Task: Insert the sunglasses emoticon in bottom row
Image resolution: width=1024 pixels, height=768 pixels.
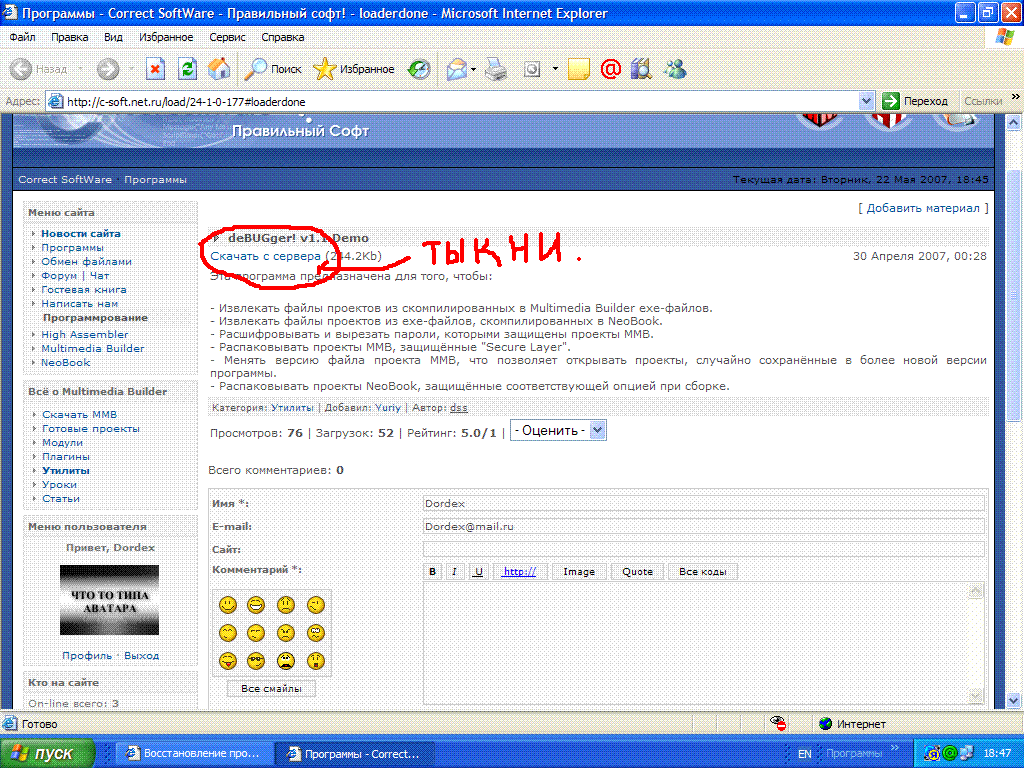Action: [x=256, y=661]
